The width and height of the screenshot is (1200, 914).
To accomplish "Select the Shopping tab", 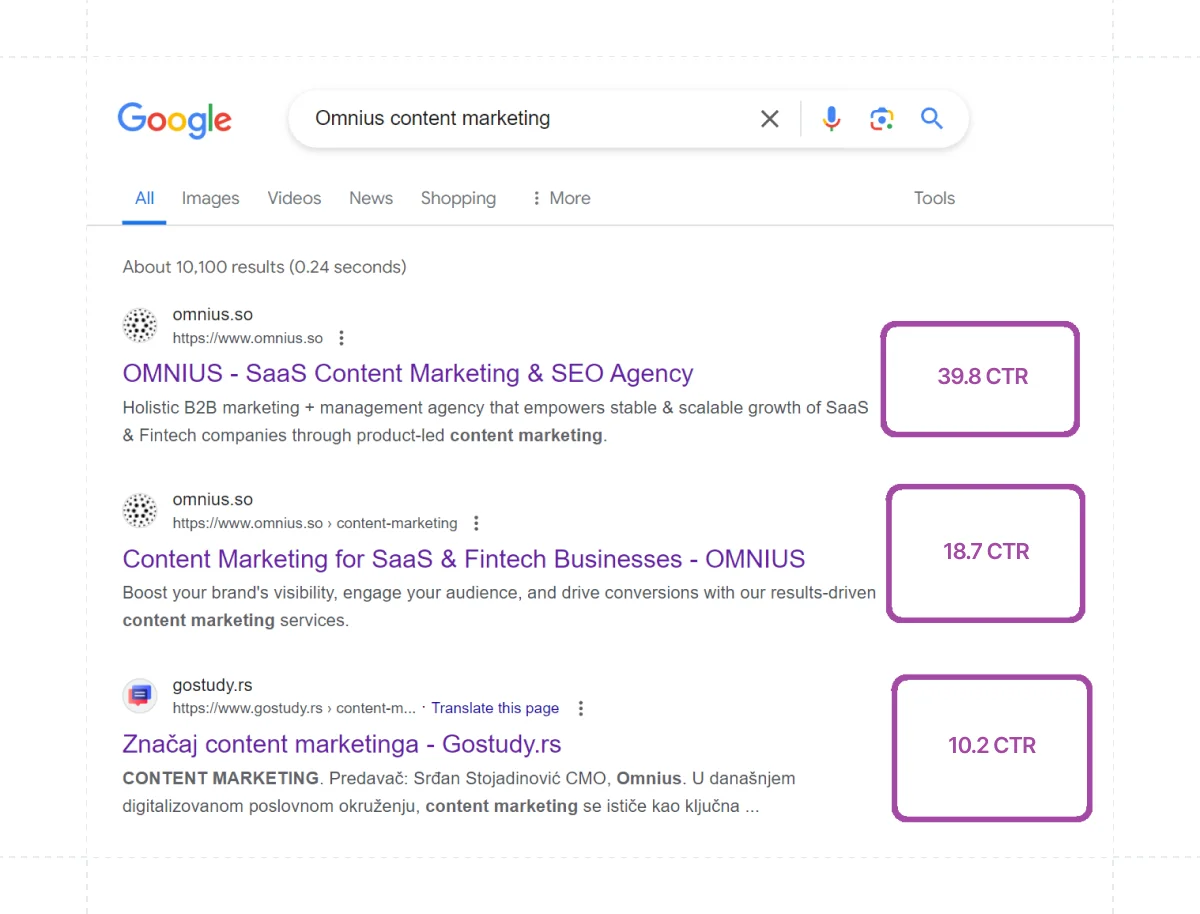I will pos(458,198).
